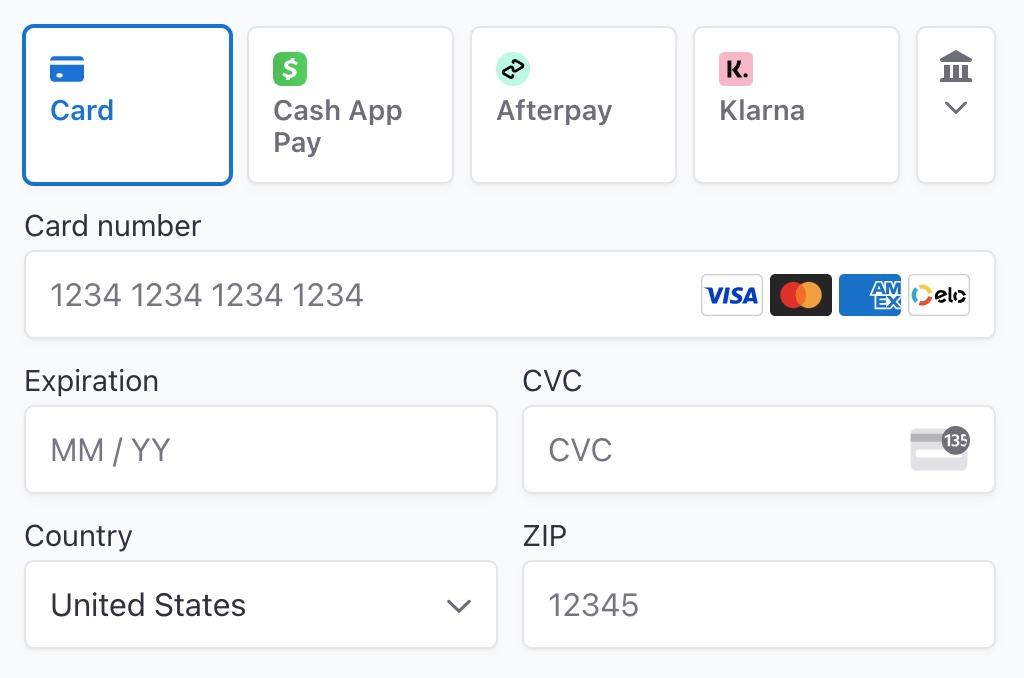Open the Country dropdown showing United States

(261, 605)
